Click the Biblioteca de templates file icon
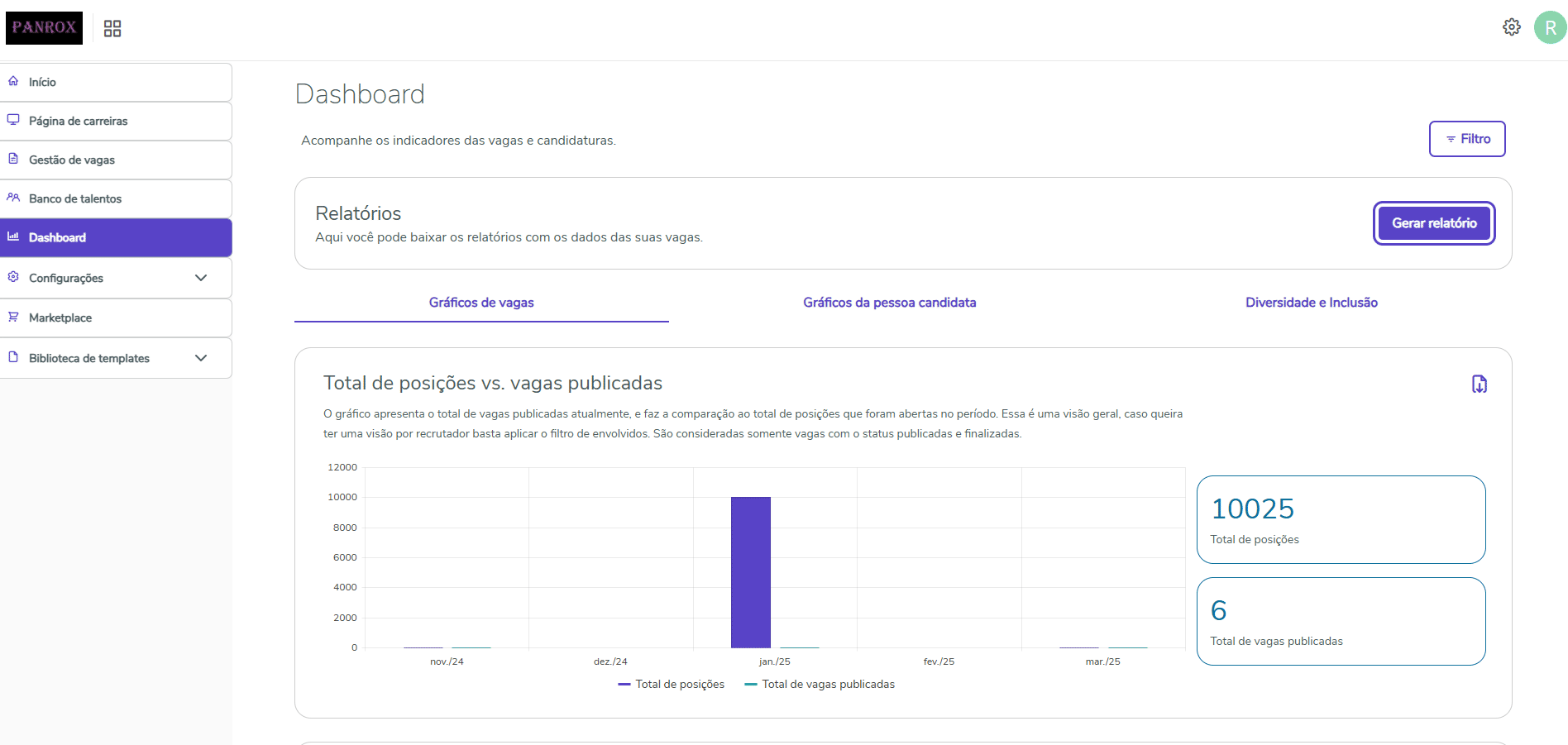 [13, 357]
